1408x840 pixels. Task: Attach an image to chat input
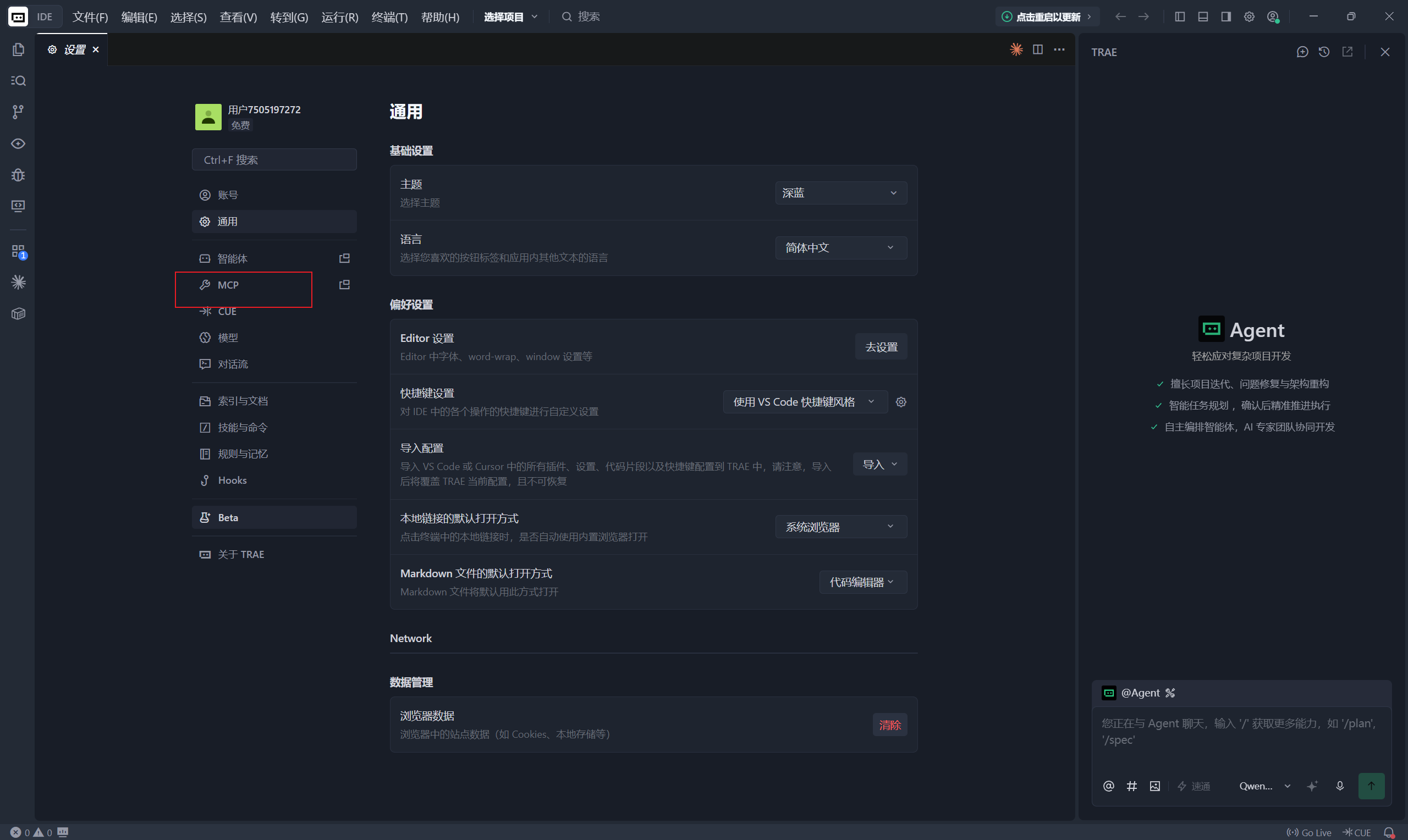[1155, 786]
